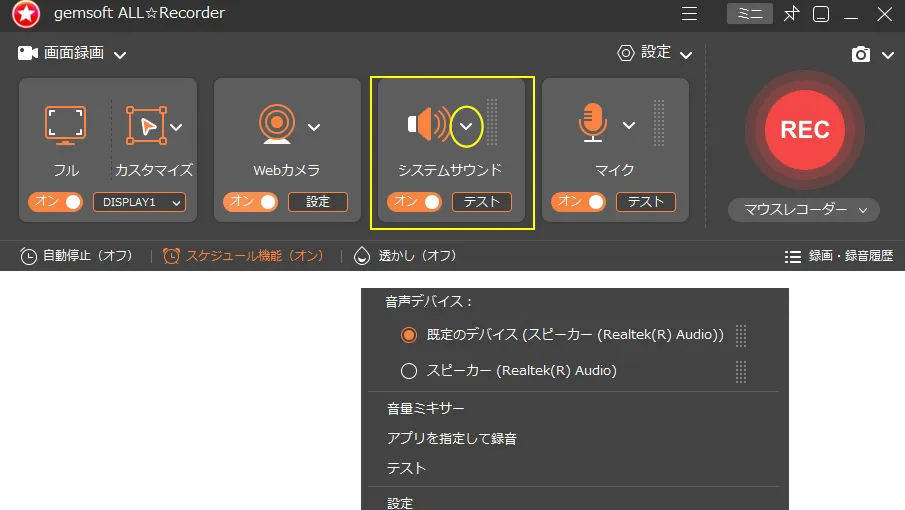Expand the Webカメラ dropdown arrow
905x510 pixels.
pyautogui.click(x=314, y=127)
